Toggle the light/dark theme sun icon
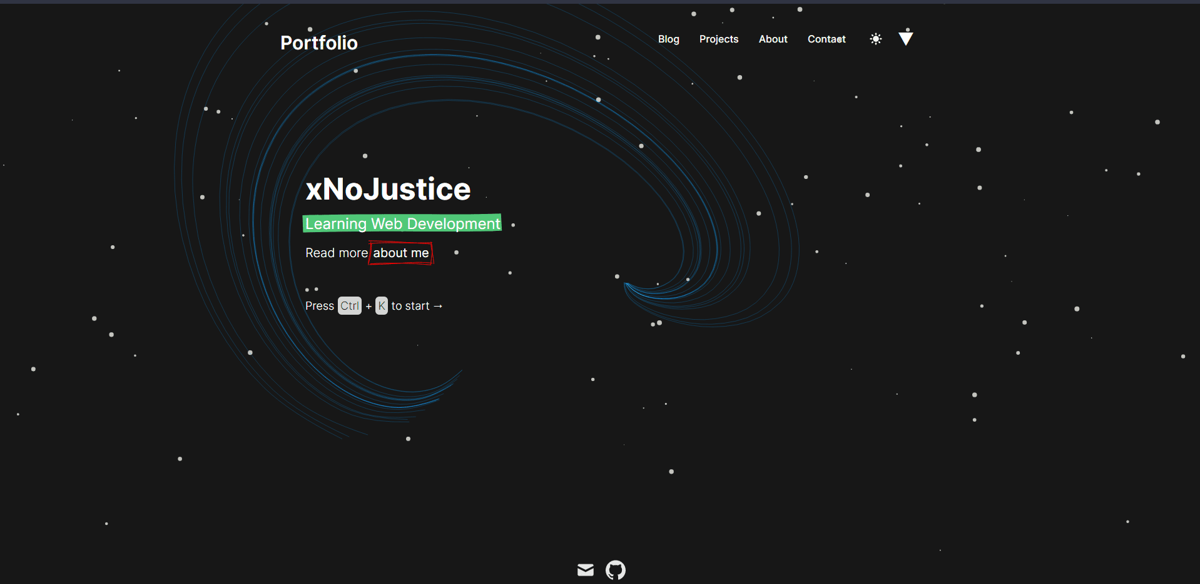This screenshot has width=1200, height=584. [x=876, y=39]
